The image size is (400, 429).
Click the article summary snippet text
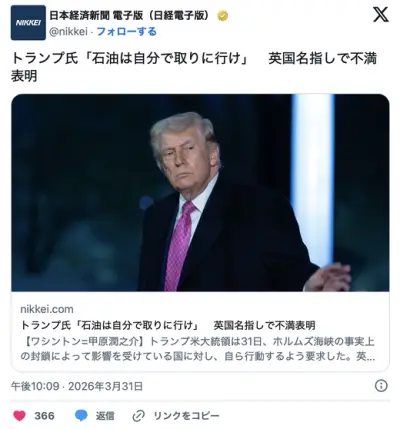[198, 349]
